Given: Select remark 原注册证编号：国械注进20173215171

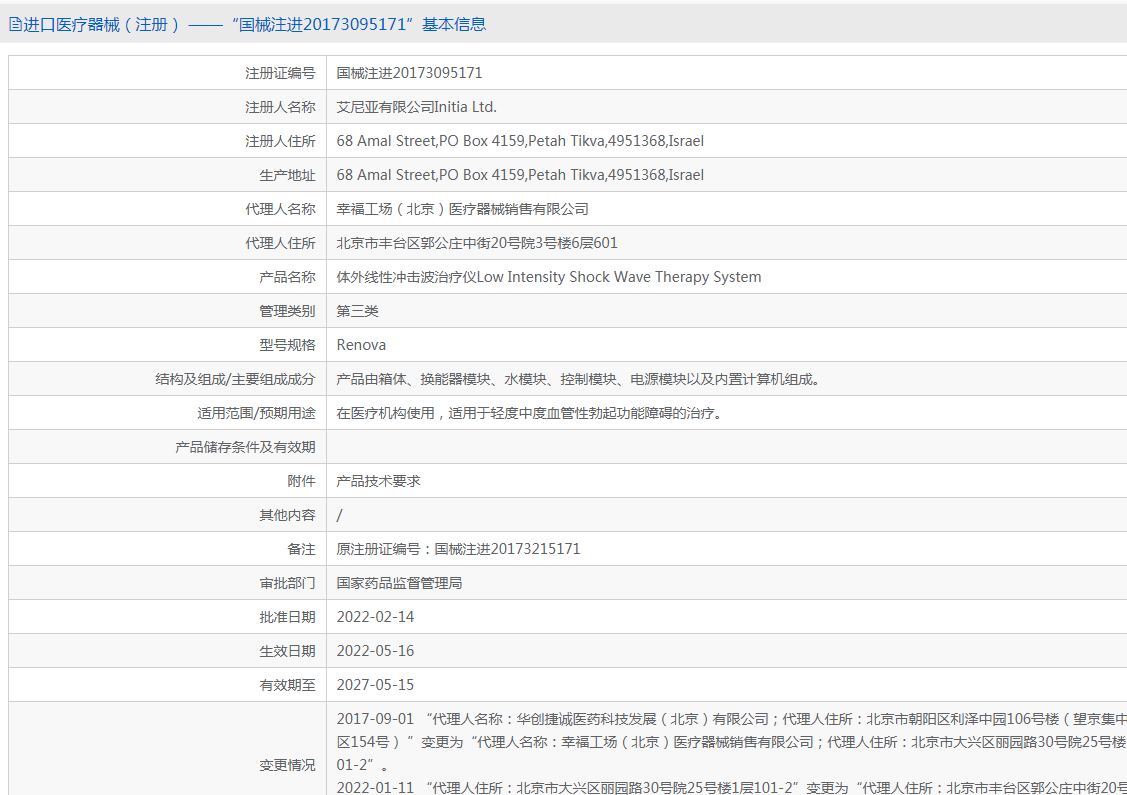Looking at the screenshot, I should click(x=458, y=549).
